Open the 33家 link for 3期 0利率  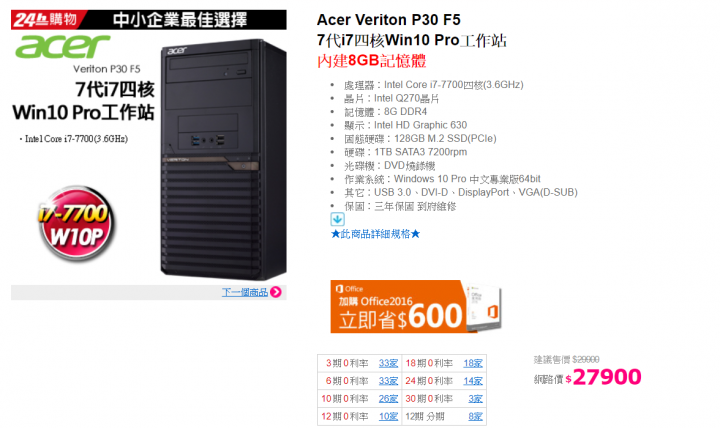click(388, 363)
